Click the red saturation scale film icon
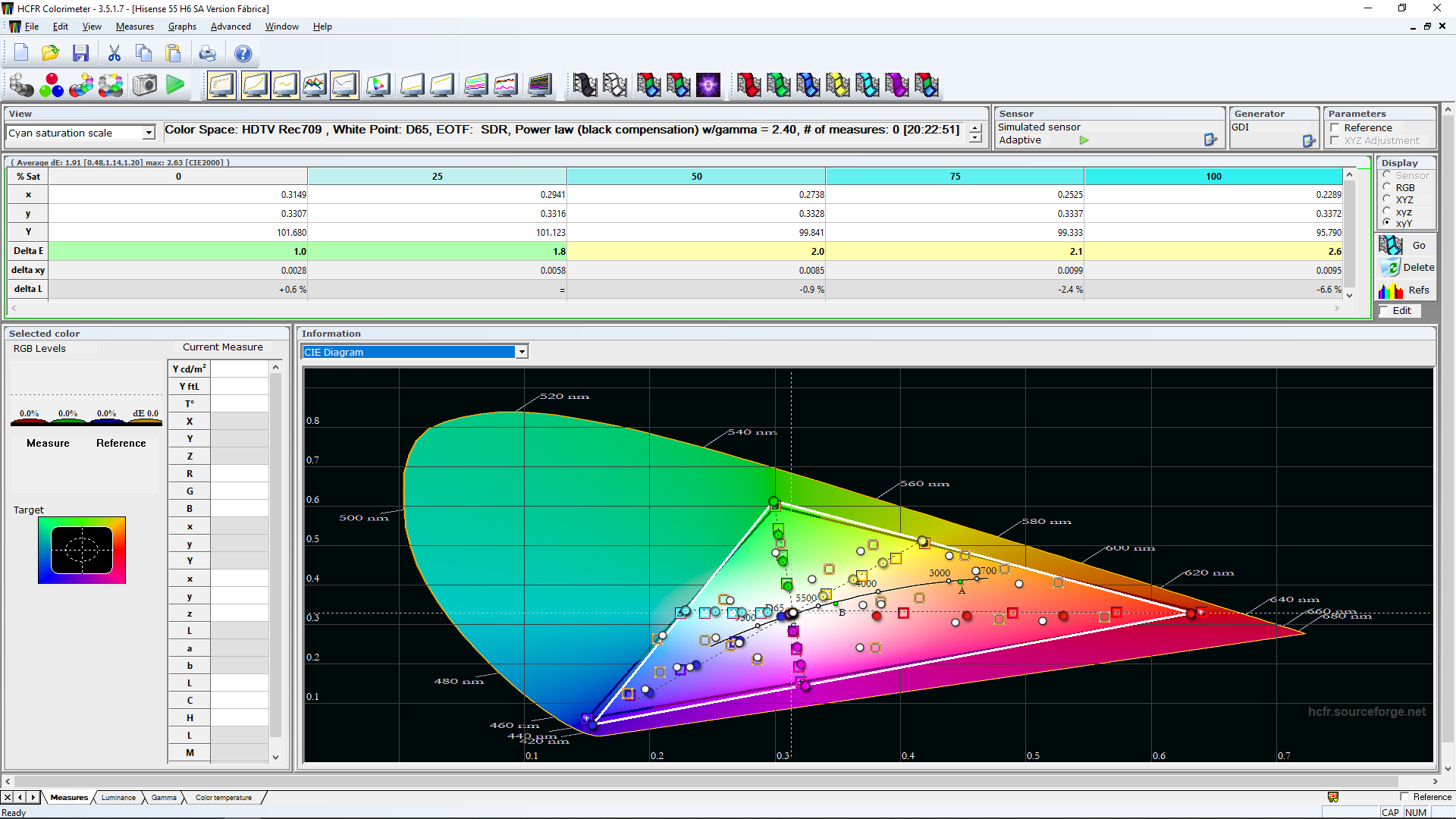This screenshot has height=819, width=1456. pyautogui.click(x=748, y=85)
